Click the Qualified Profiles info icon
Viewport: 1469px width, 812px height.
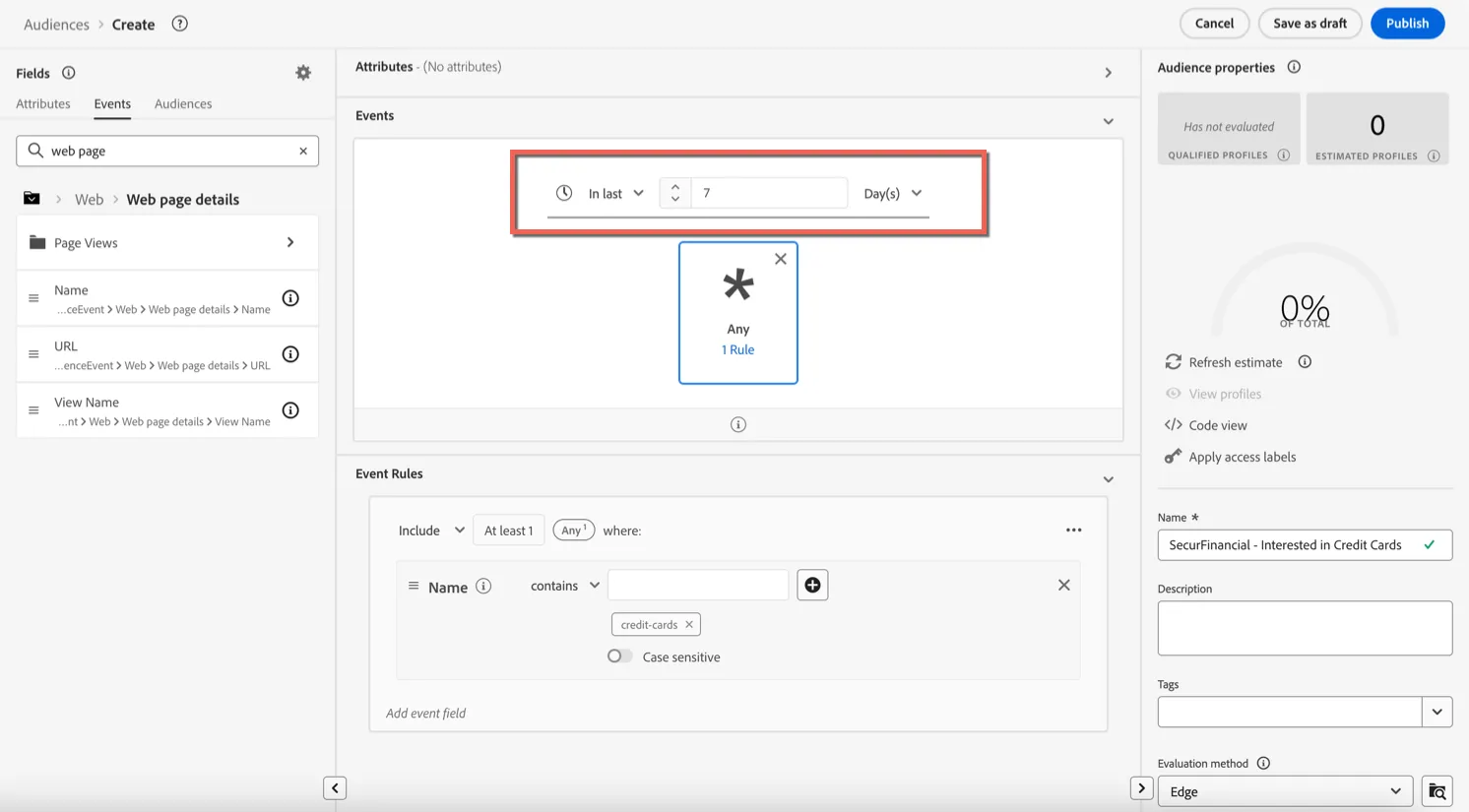point(1283,156)
